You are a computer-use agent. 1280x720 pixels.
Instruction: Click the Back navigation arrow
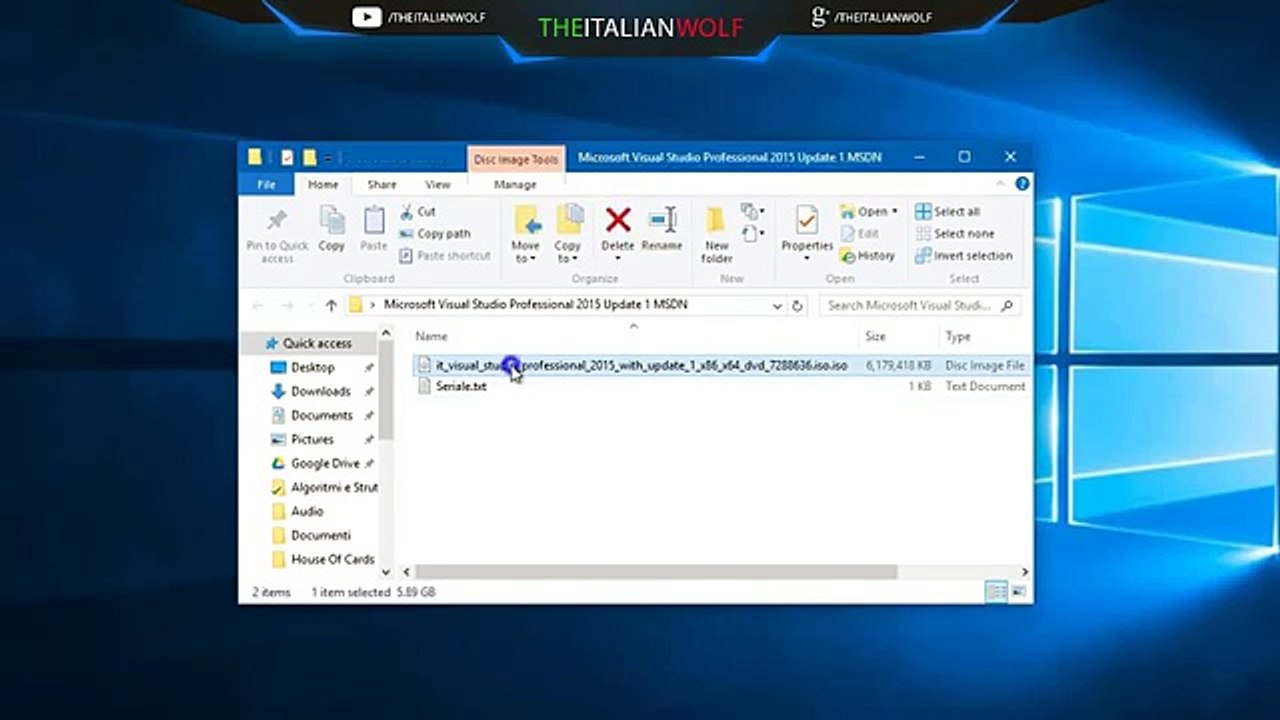point(258,305)
